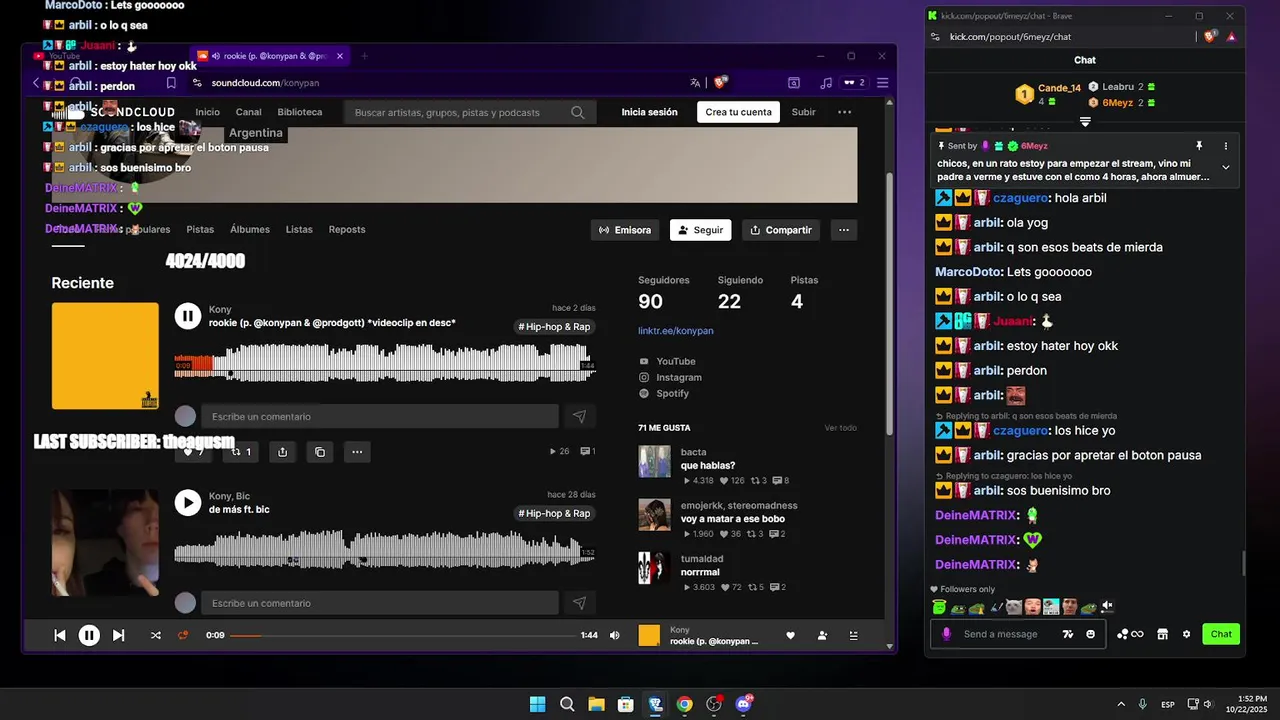Open Windows Start menu
Viewport: 1280px width, 720px height.
pyautogui.click(x=537, y=704)
